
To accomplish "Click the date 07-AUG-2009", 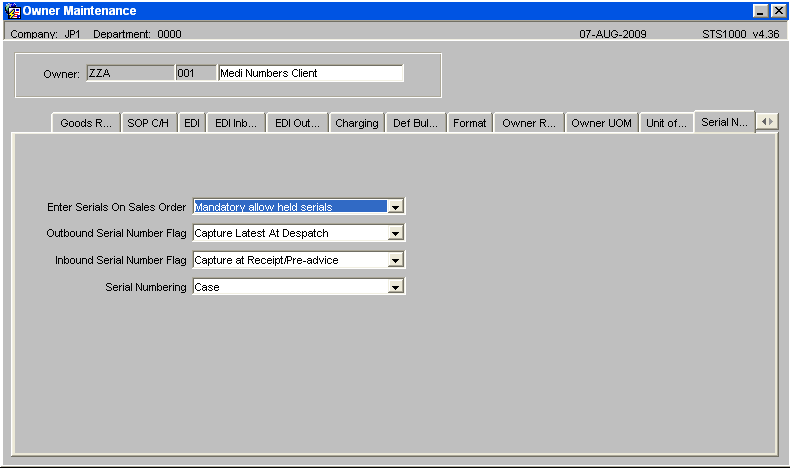I will coord(613,34).
